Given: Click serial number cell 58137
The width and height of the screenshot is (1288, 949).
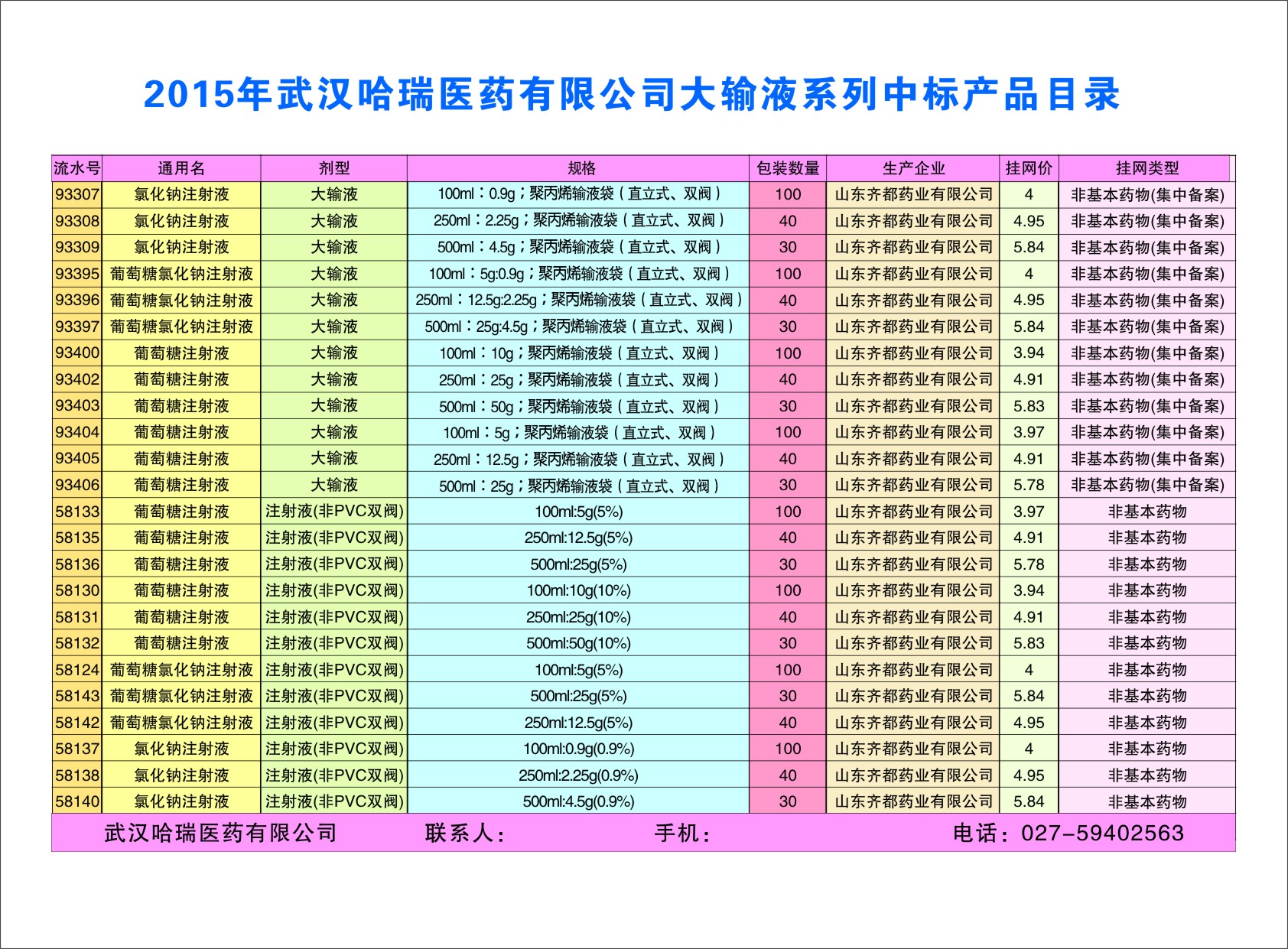Looking at the screenshot, I should pyautogui.click(x=76, y=749).
